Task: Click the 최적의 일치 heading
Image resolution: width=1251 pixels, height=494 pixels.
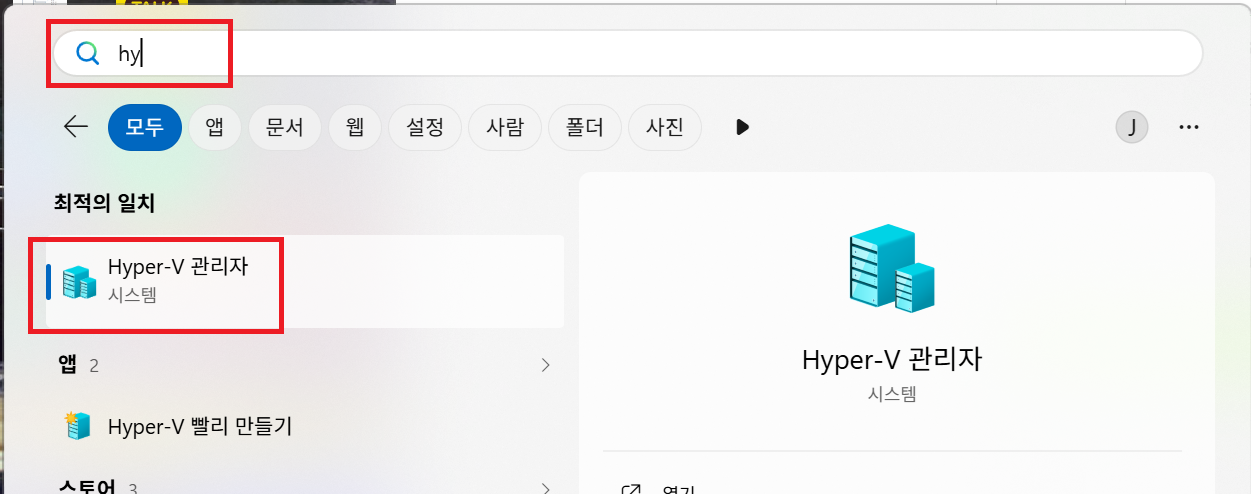Action: click(105, 203)
